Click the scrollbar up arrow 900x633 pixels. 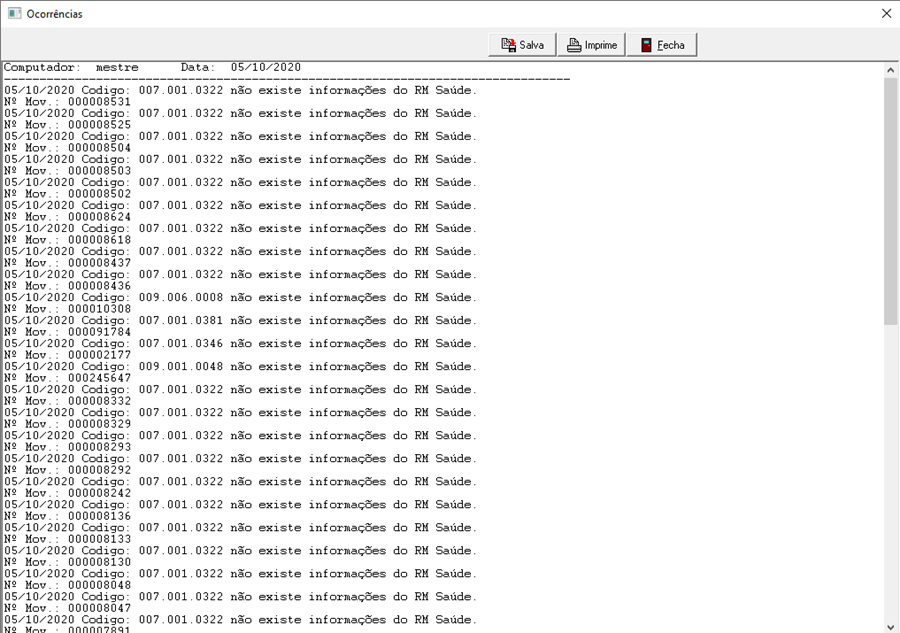890,70
